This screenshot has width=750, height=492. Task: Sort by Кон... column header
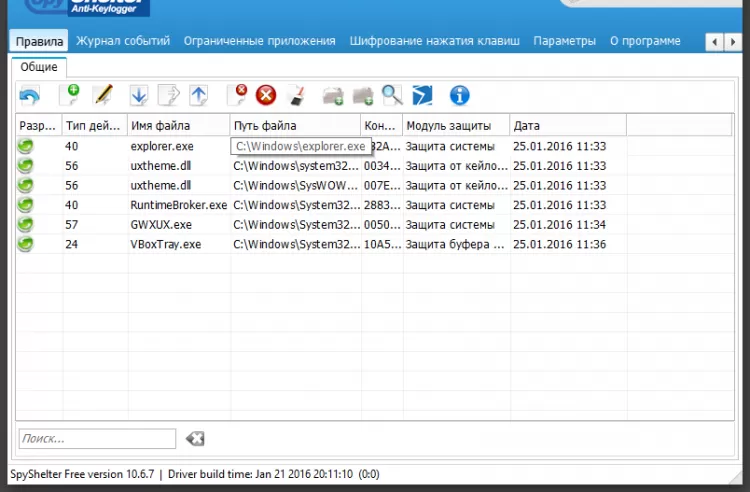(x=382, y=125)
